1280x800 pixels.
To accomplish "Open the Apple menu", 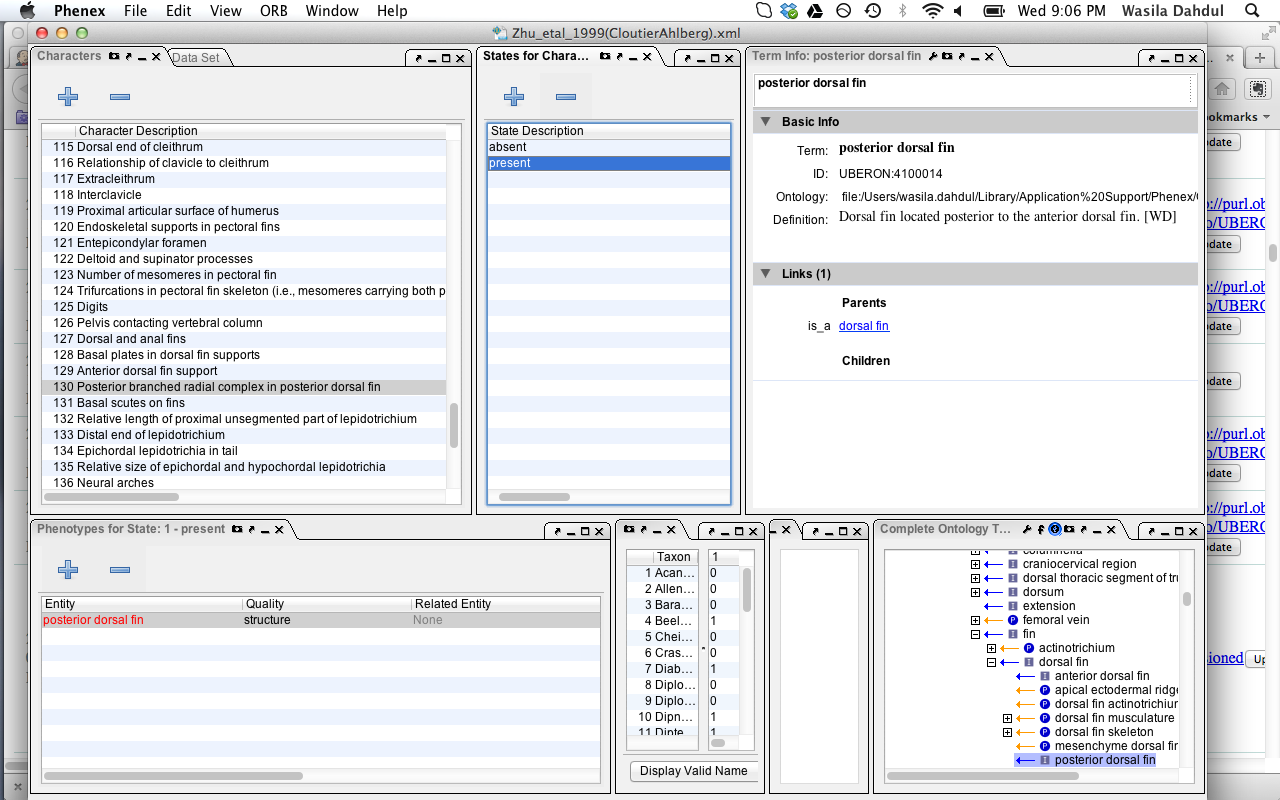I will coord(27,11).
